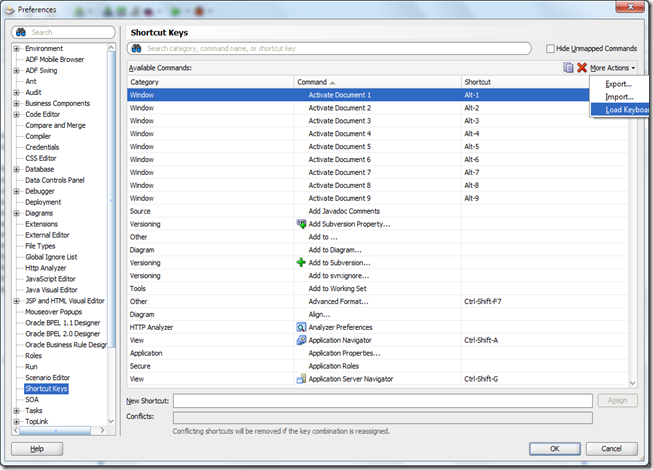Click the OK button
Viewport: 653px width, 470px height.
(555, 449)
